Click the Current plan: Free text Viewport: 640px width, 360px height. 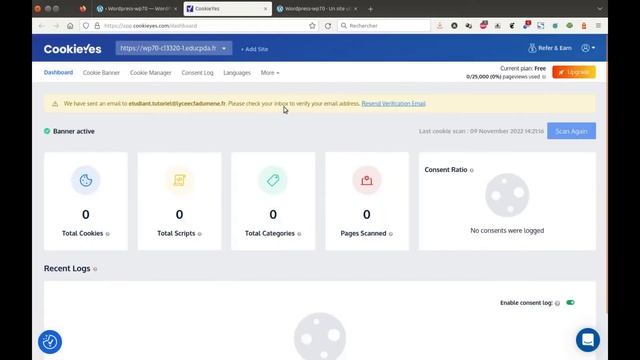pyautogui.click(x=523, y=69)
